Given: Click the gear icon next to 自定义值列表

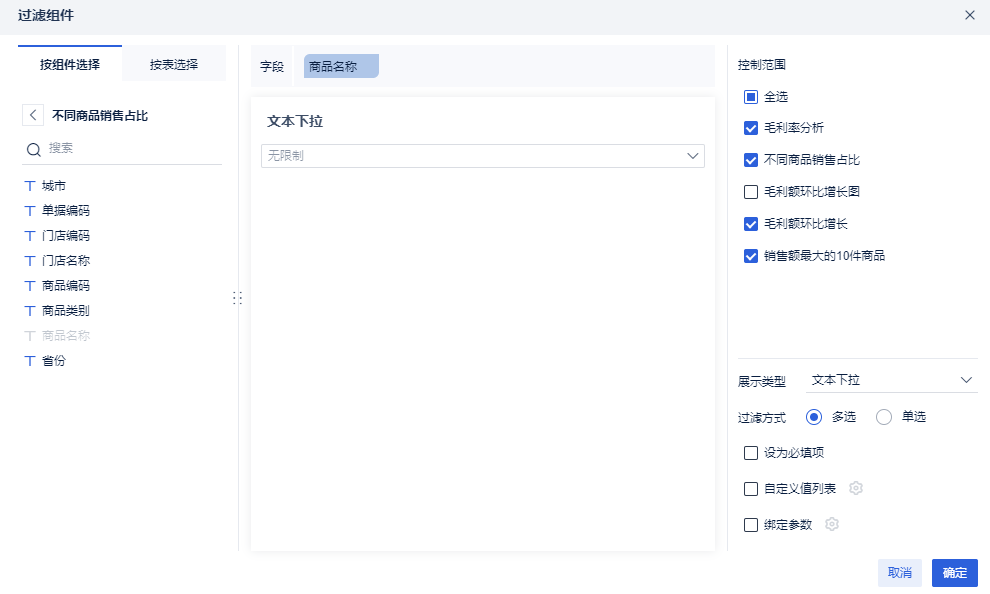Looking at the screenshot, I should click(856, 489).
